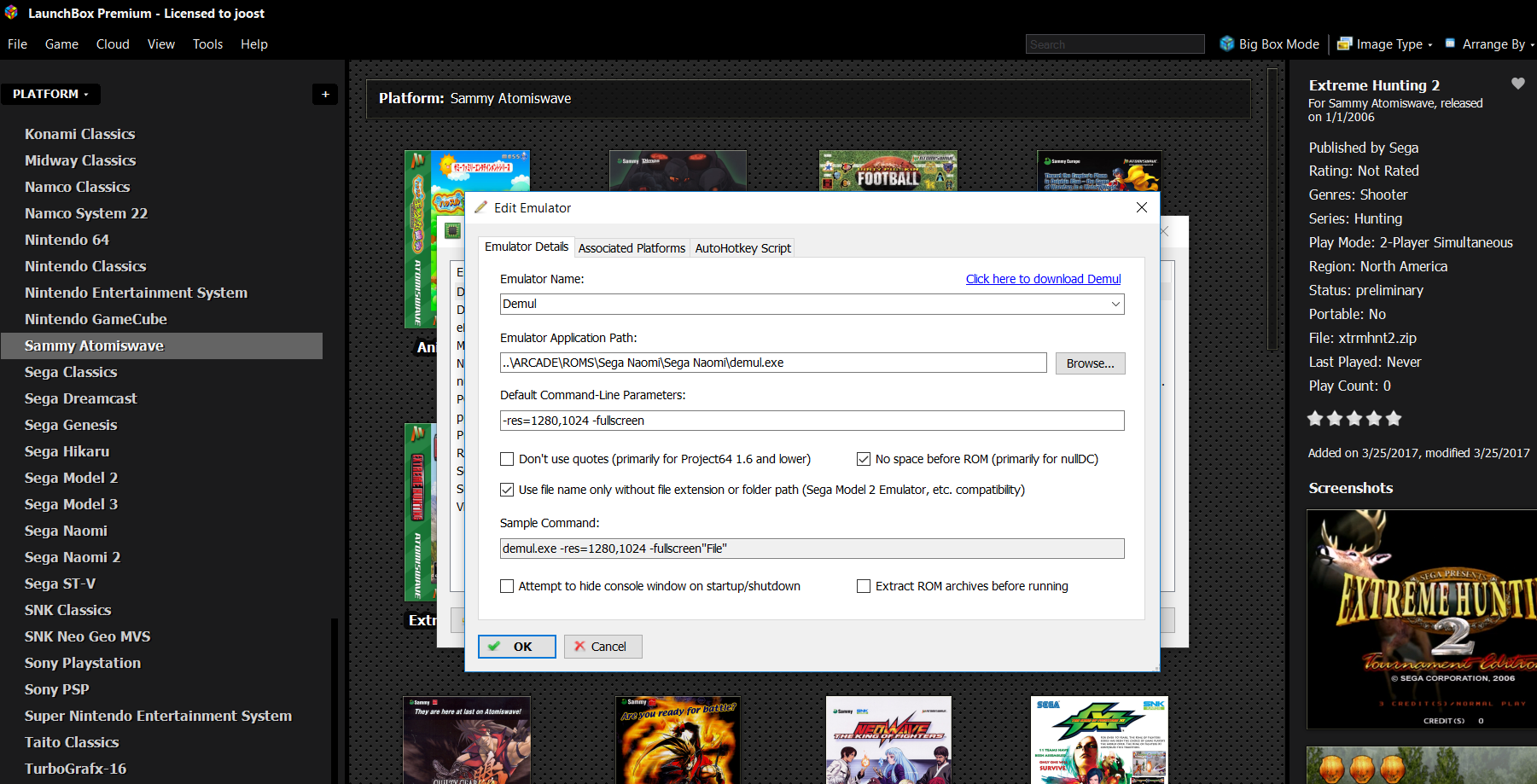Open the File menu

tap(17, 44)
